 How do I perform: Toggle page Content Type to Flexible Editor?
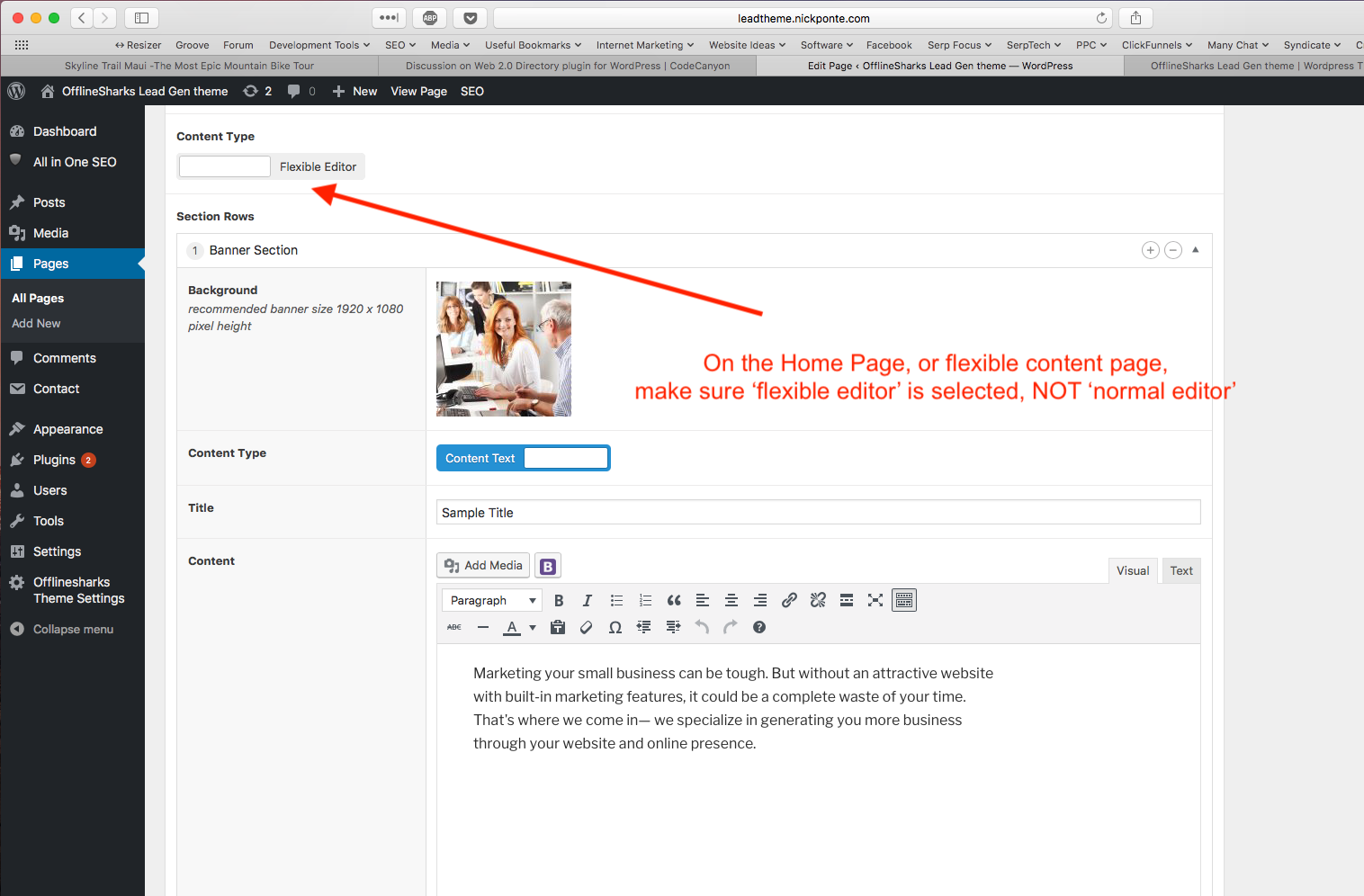point(271,166)
